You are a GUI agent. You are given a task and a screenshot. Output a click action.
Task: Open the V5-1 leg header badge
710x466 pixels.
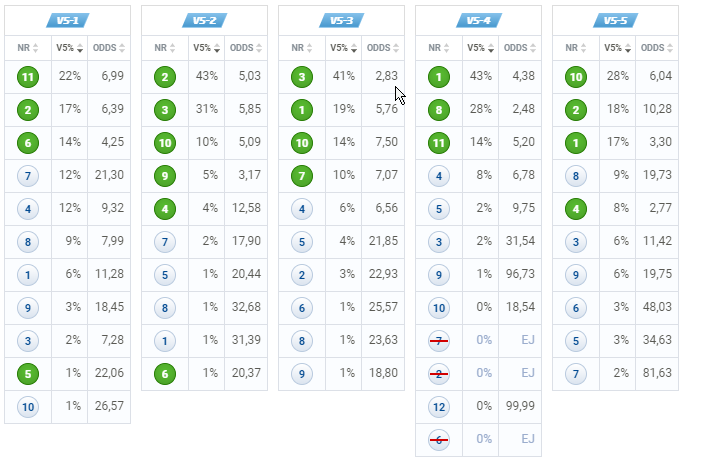[x=67, y=20]
